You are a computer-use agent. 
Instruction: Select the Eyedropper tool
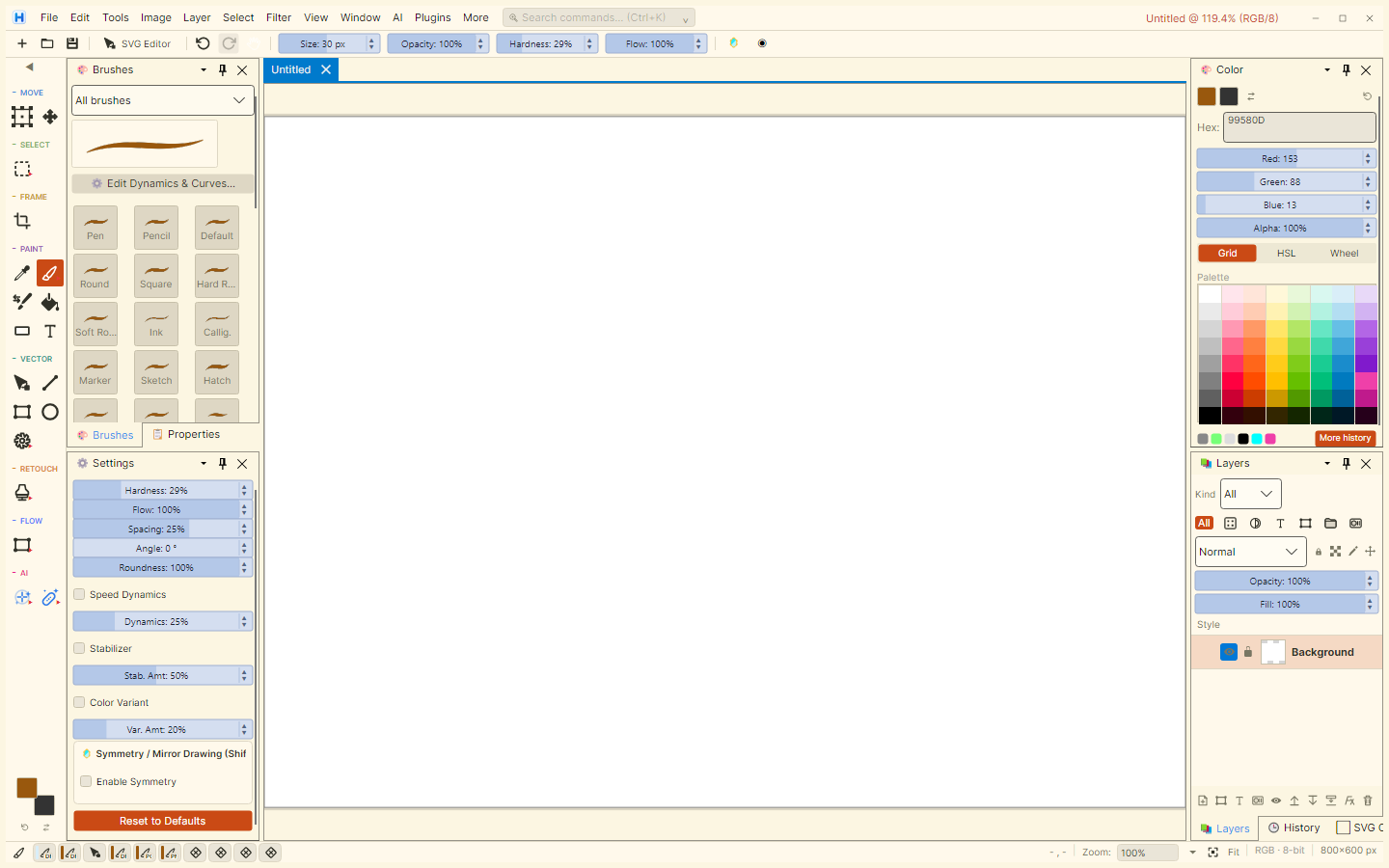click(x=22, y=274)
